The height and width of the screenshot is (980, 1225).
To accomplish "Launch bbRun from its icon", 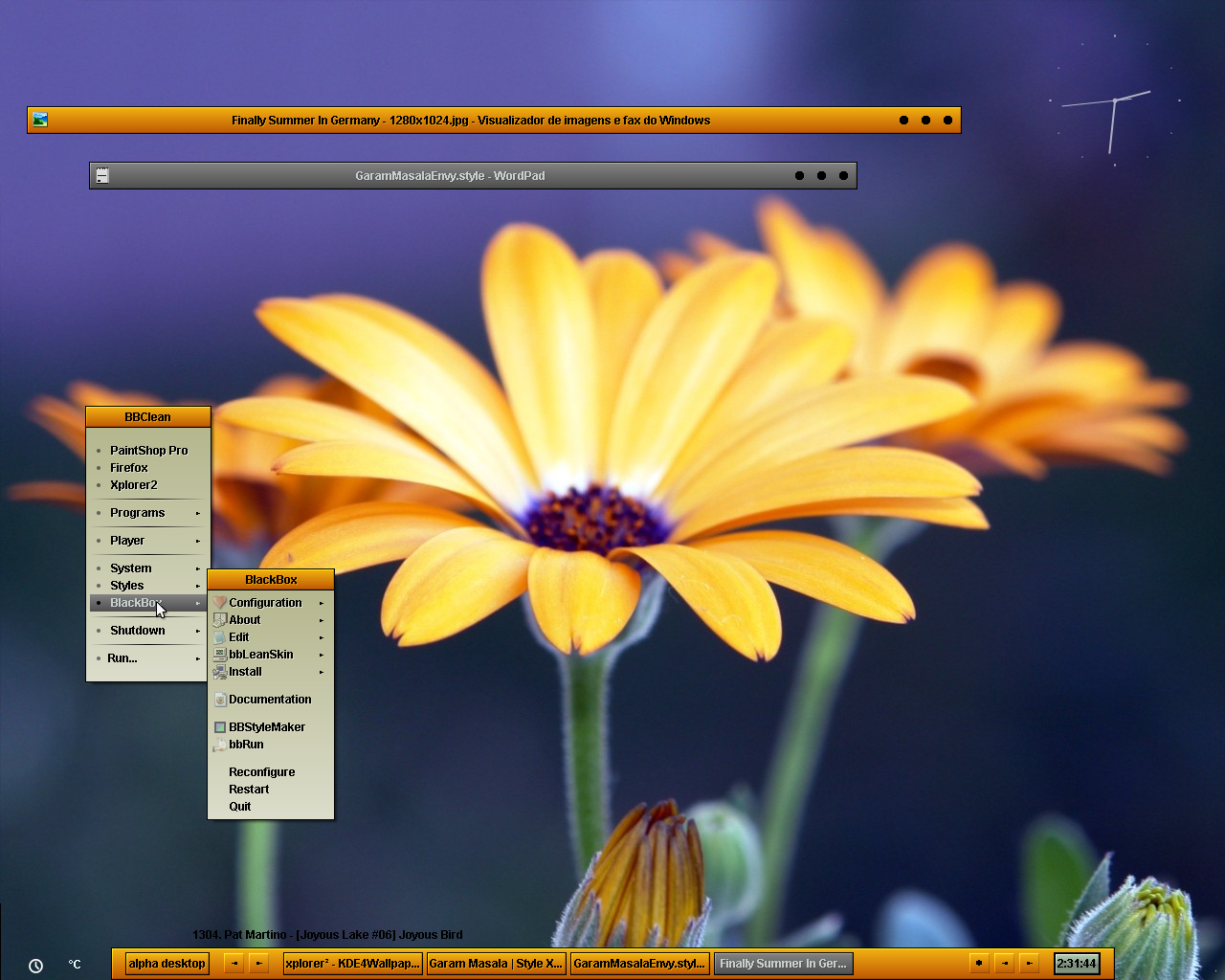I will [220, 745].
